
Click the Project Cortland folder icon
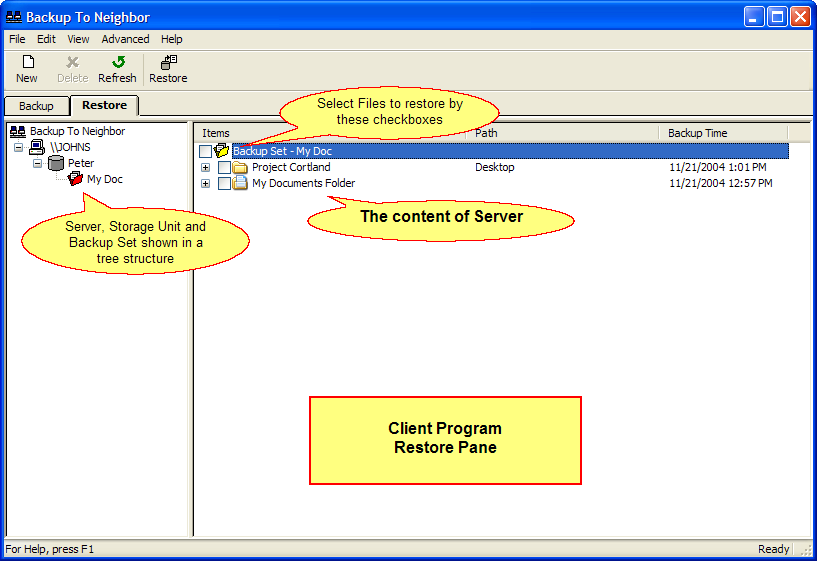[x=240, y=167]
